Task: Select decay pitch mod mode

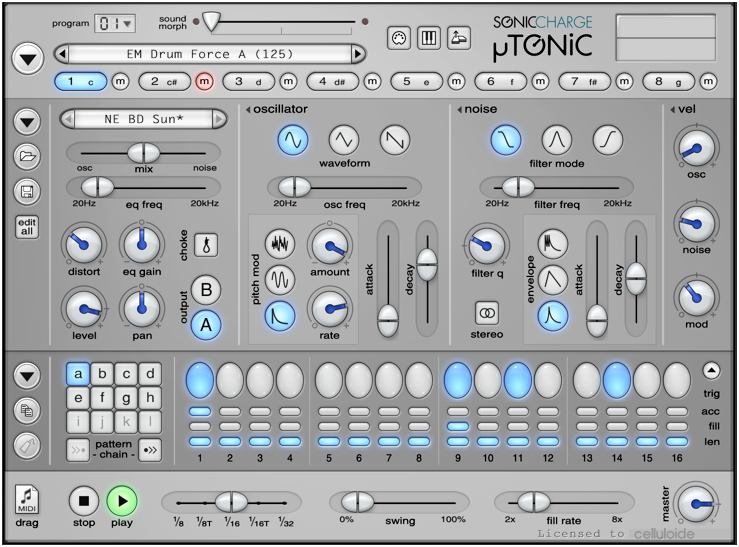Action: 280,316
